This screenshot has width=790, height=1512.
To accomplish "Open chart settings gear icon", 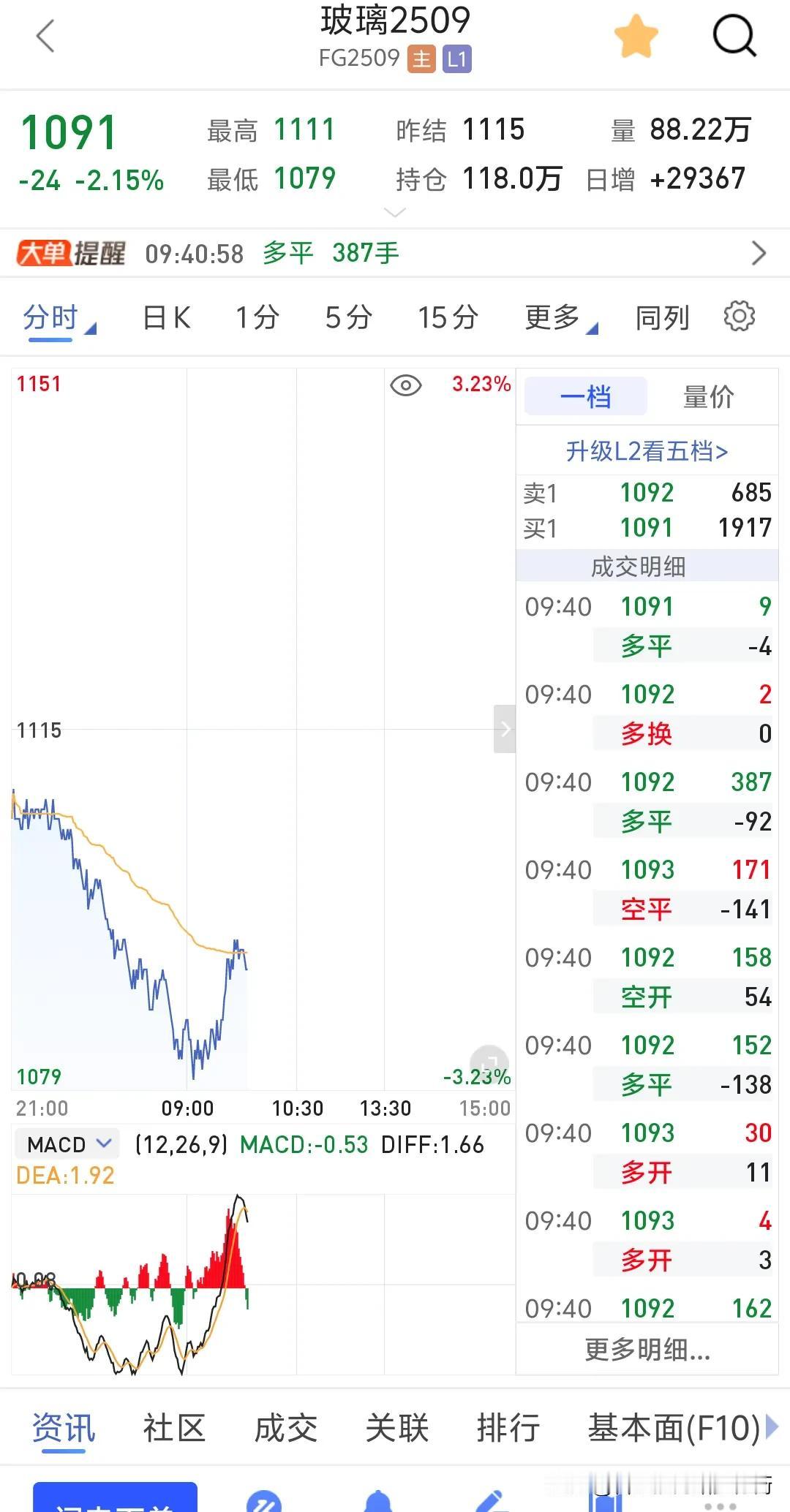I will coord(739,317).
